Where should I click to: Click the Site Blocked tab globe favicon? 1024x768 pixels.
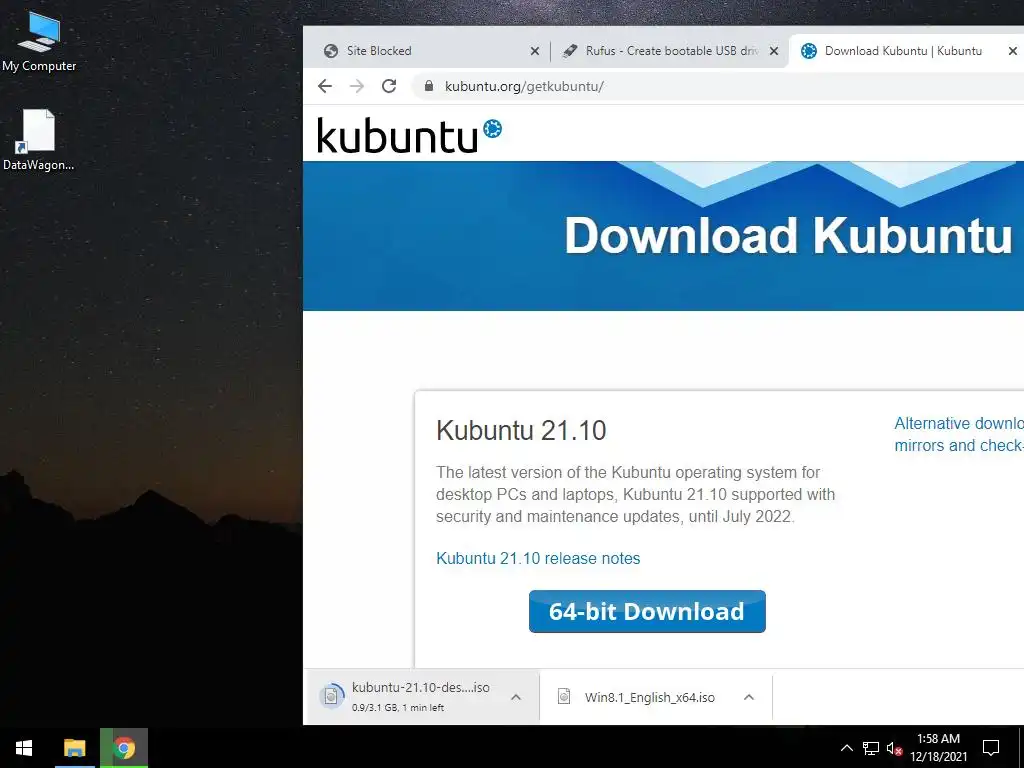pos(331,51)
